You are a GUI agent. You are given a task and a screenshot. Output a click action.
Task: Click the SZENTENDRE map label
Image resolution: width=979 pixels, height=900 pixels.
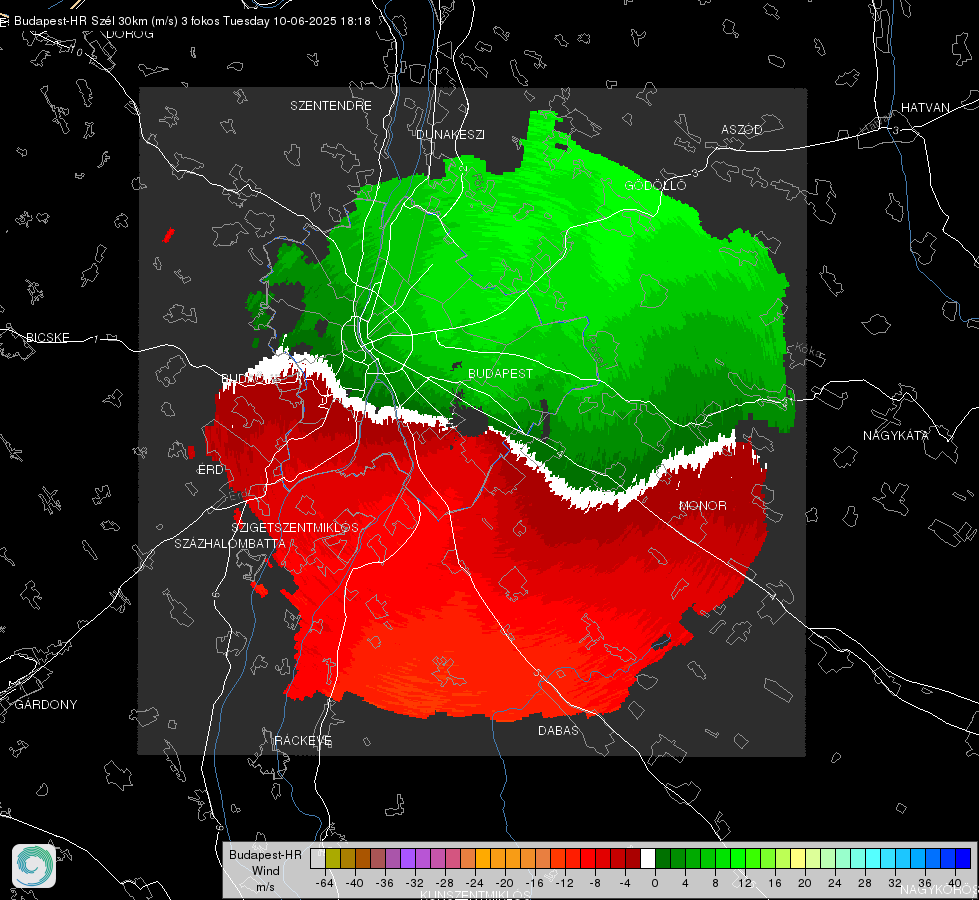pyautogui.click(x=331, y=106)
